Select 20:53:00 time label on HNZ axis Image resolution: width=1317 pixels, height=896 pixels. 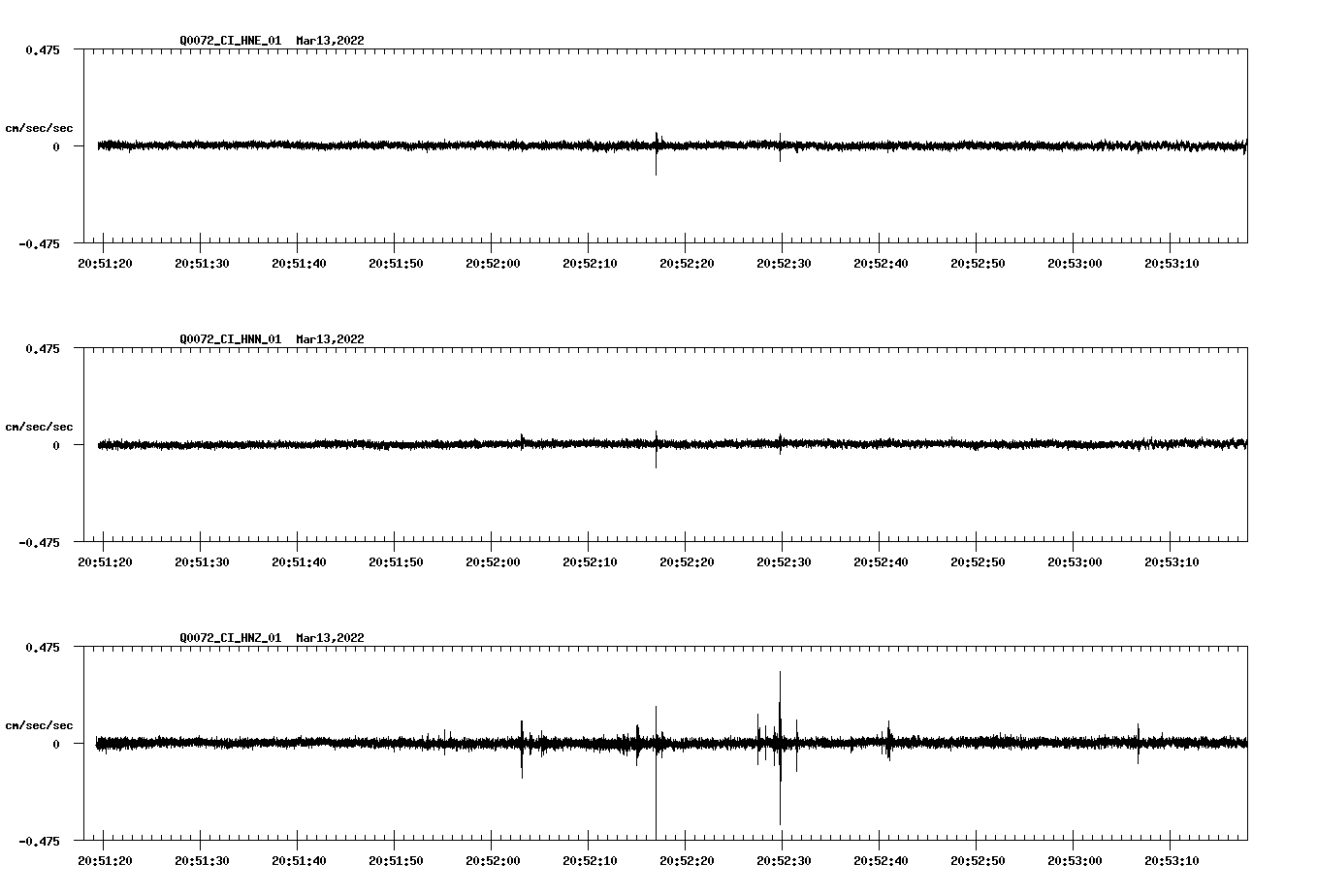[x=1075, y=861]
